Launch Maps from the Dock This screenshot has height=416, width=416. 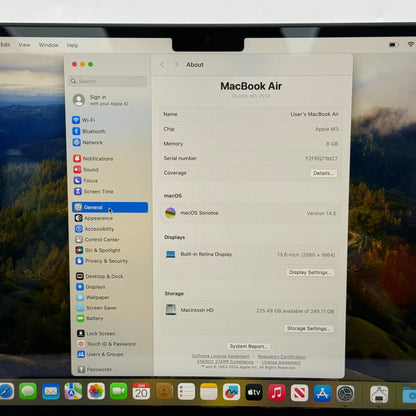73,391
